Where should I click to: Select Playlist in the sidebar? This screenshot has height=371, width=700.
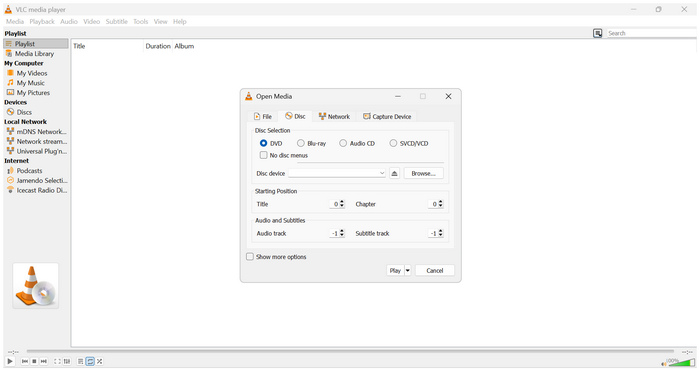pos(36,44)
